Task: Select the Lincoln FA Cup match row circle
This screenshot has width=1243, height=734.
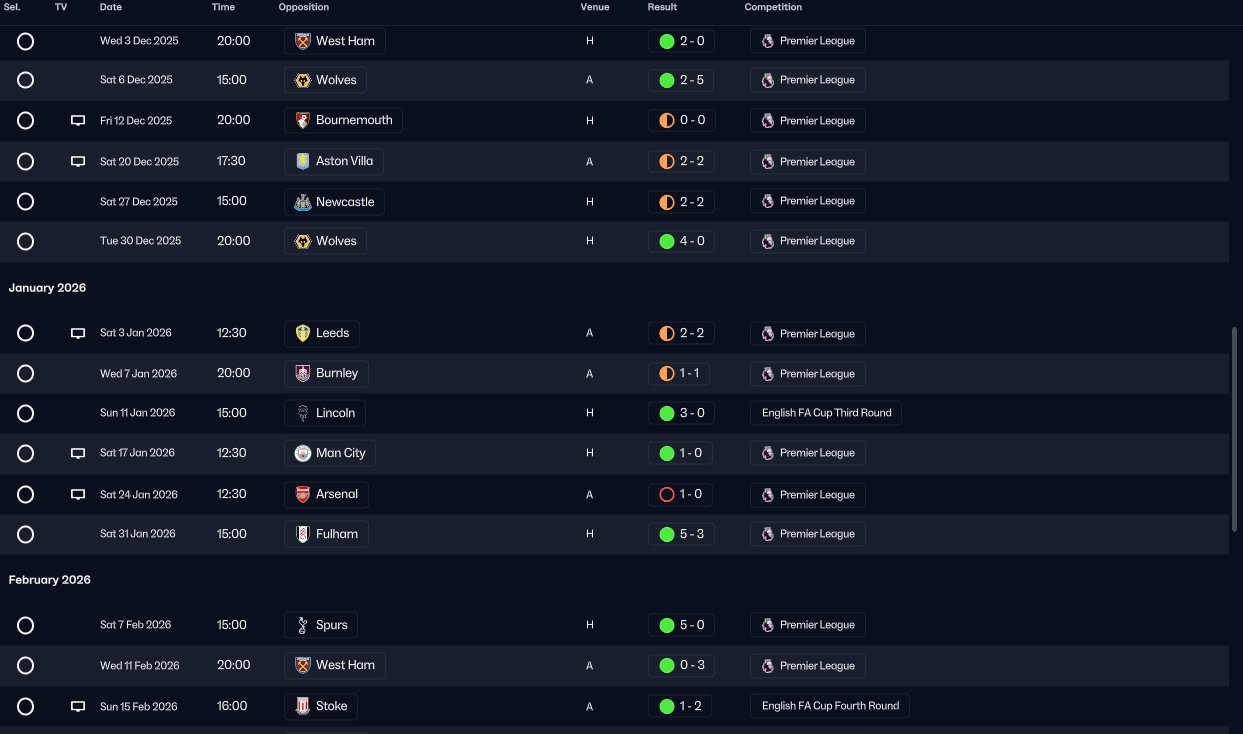Action: [26, 413]
